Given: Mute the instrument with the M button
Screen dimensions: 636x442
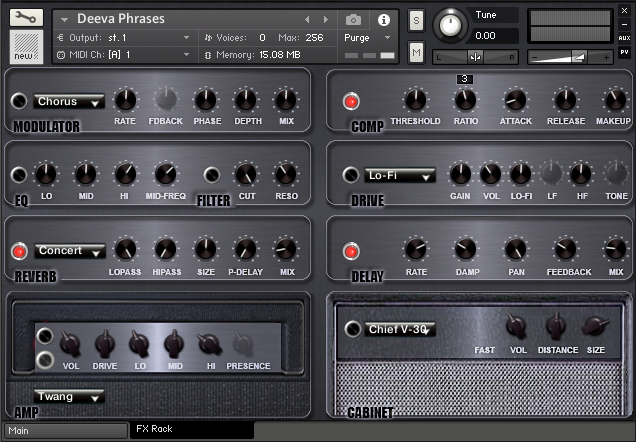Looking at the screenshot, I should 416,51.
